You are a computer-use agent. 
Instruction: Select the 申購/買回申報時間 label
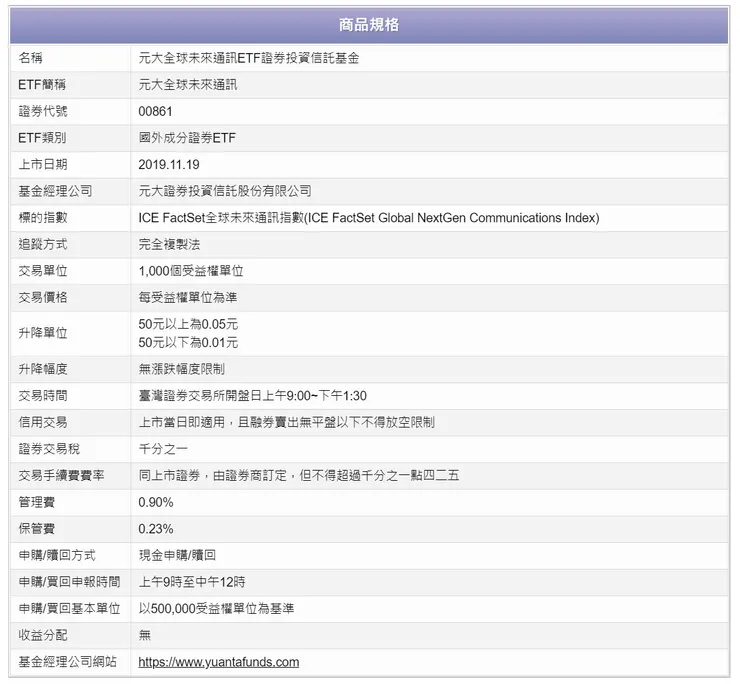coord(69,582)
